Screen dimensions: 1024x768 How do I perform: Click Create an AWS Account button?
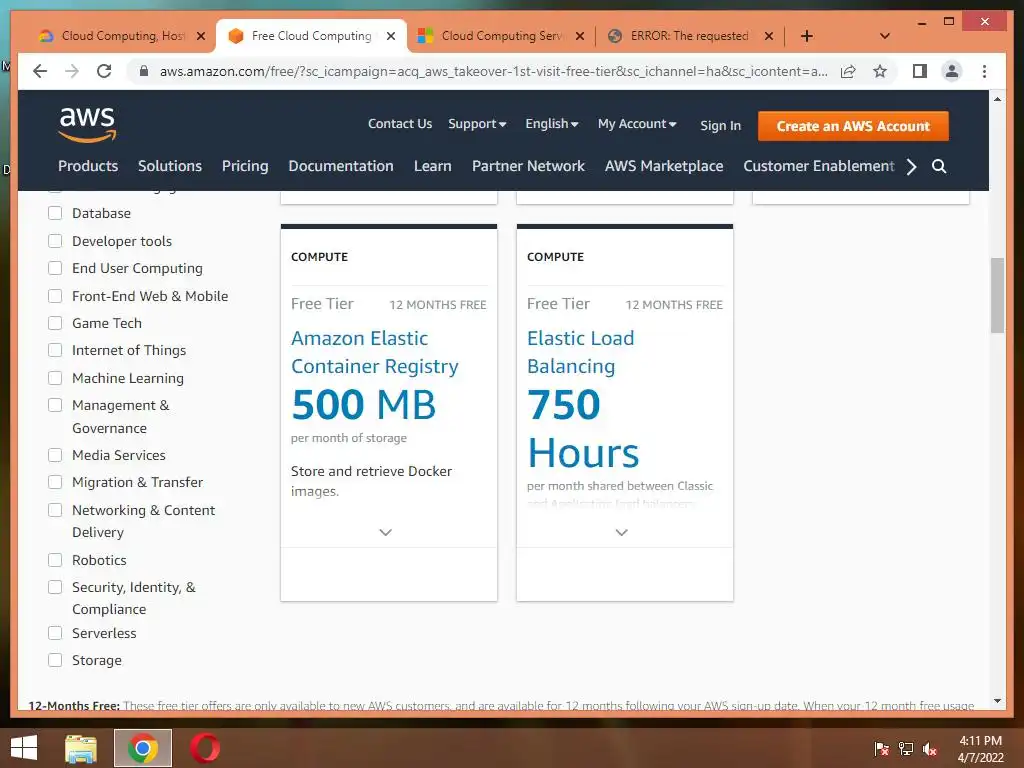(x=853, y=126)
